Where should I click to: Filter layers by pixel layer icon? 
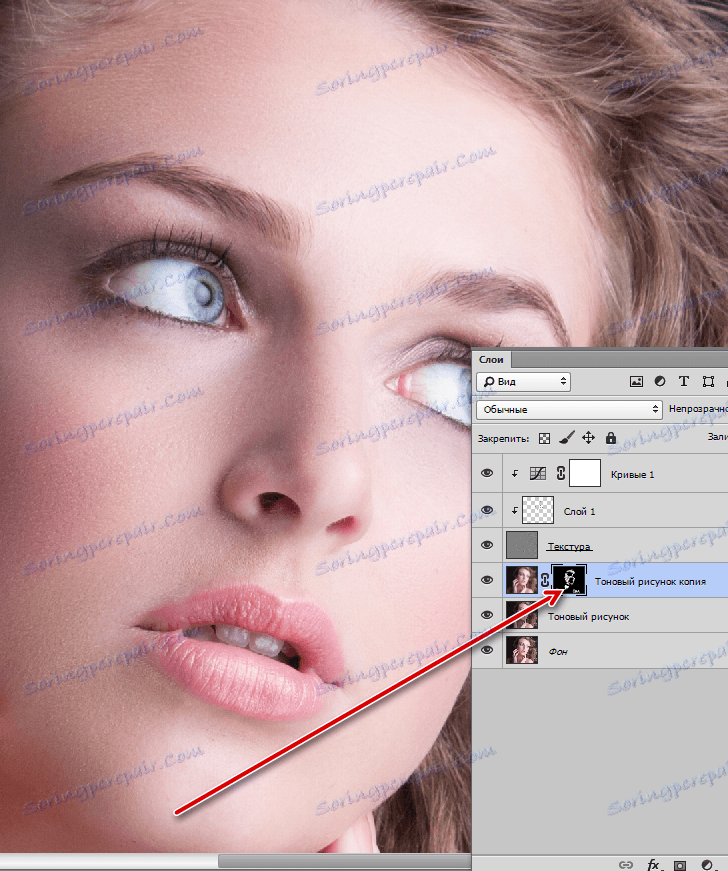(636, 382)
